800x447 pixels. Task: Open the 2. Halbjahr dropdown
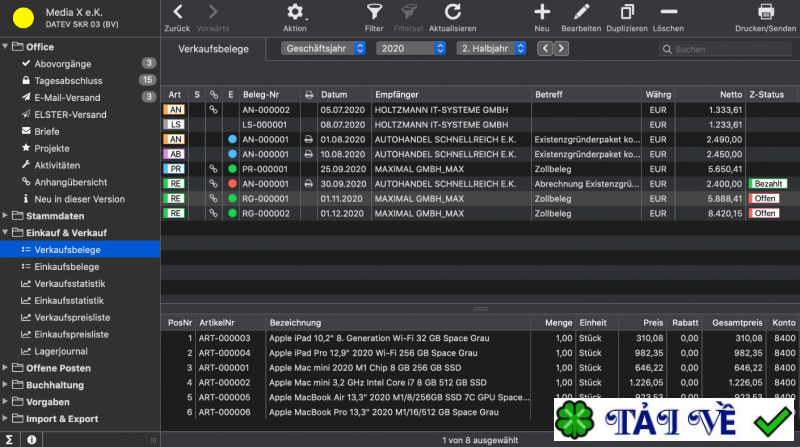[491, 48]
